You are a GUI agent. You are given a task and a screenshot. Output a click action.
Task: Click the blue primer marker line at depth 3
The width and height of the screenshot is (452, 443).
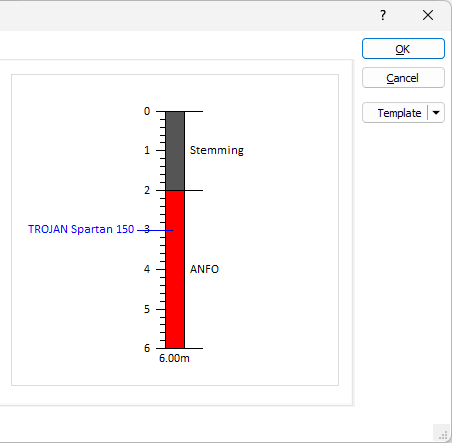(x=155, y=230)
